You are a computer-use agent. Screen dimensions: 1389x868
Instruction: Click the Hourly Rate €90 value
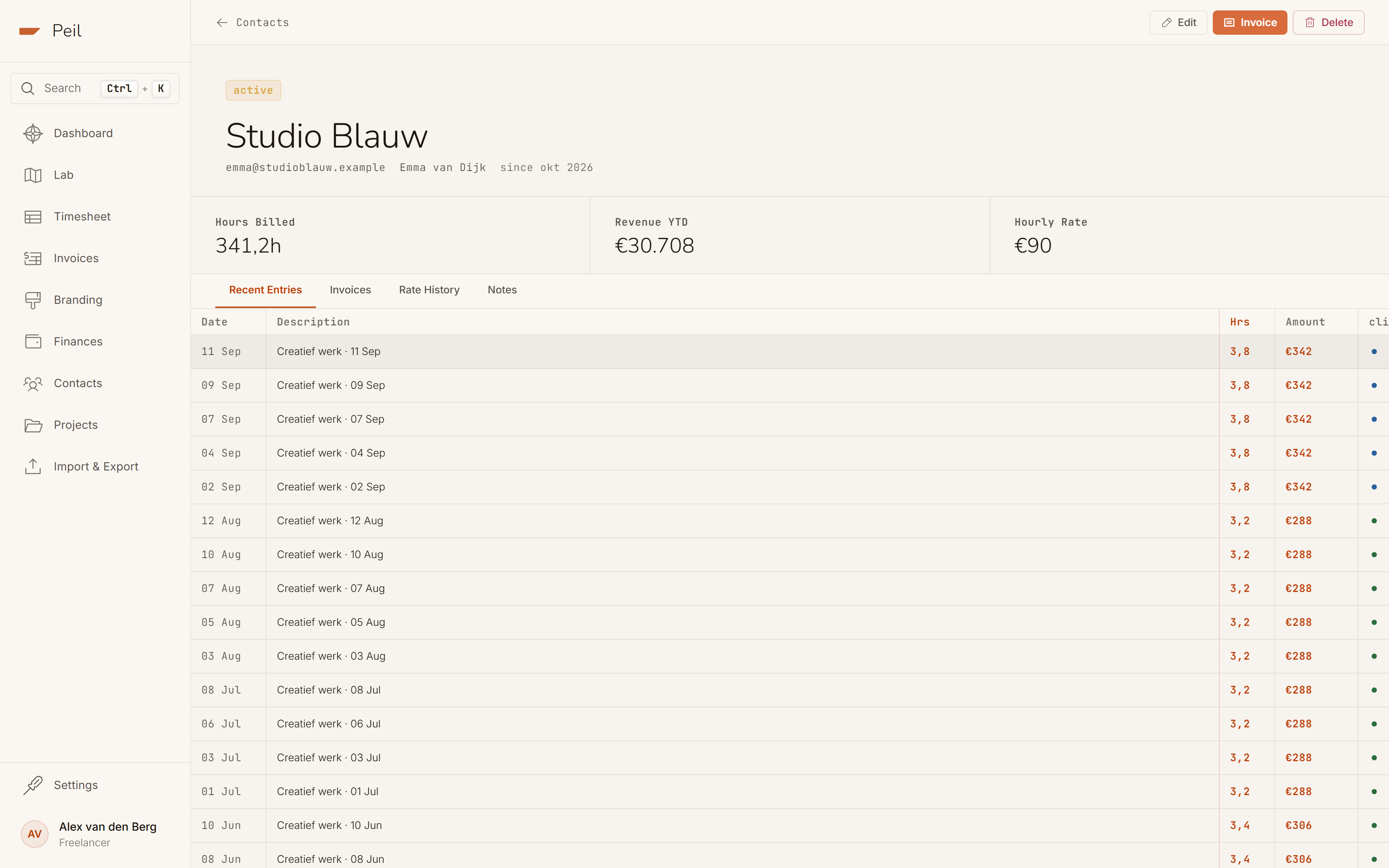[x=1033, y=246]
